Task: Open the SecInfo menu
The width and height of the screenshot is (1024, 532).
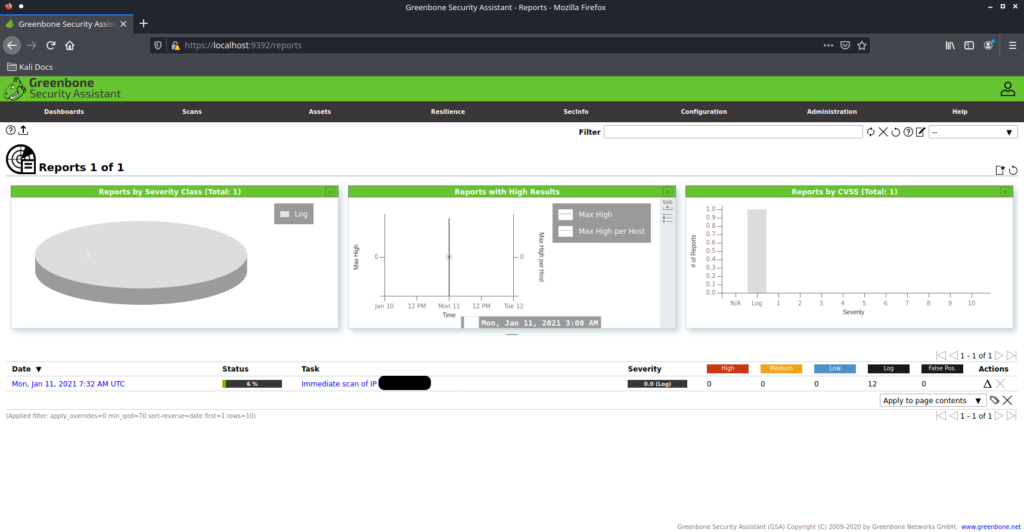Action: [576, 112]
